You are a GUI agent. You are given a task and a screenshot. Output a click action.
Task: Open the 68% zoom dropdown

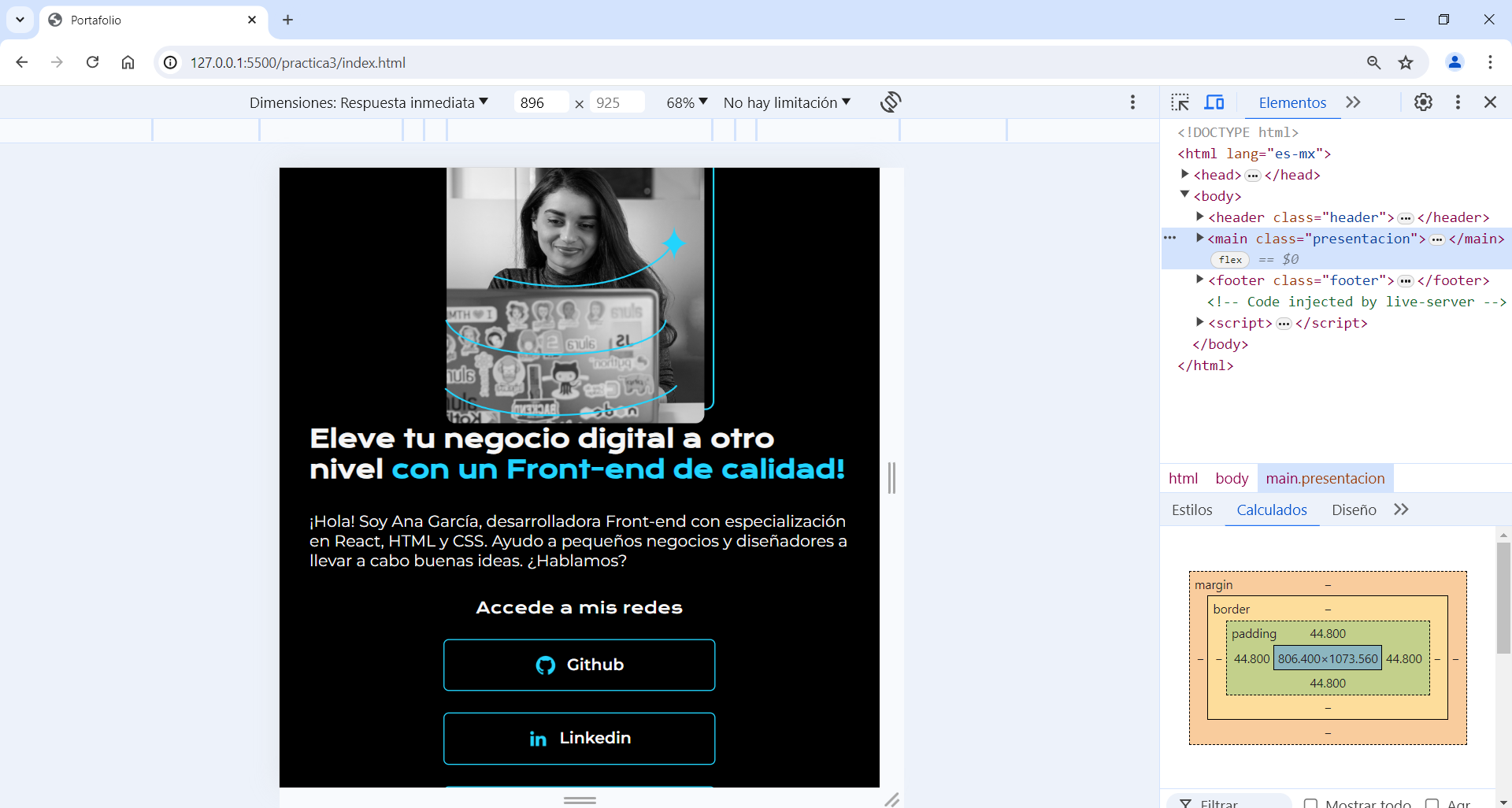[x=687, y=102]
